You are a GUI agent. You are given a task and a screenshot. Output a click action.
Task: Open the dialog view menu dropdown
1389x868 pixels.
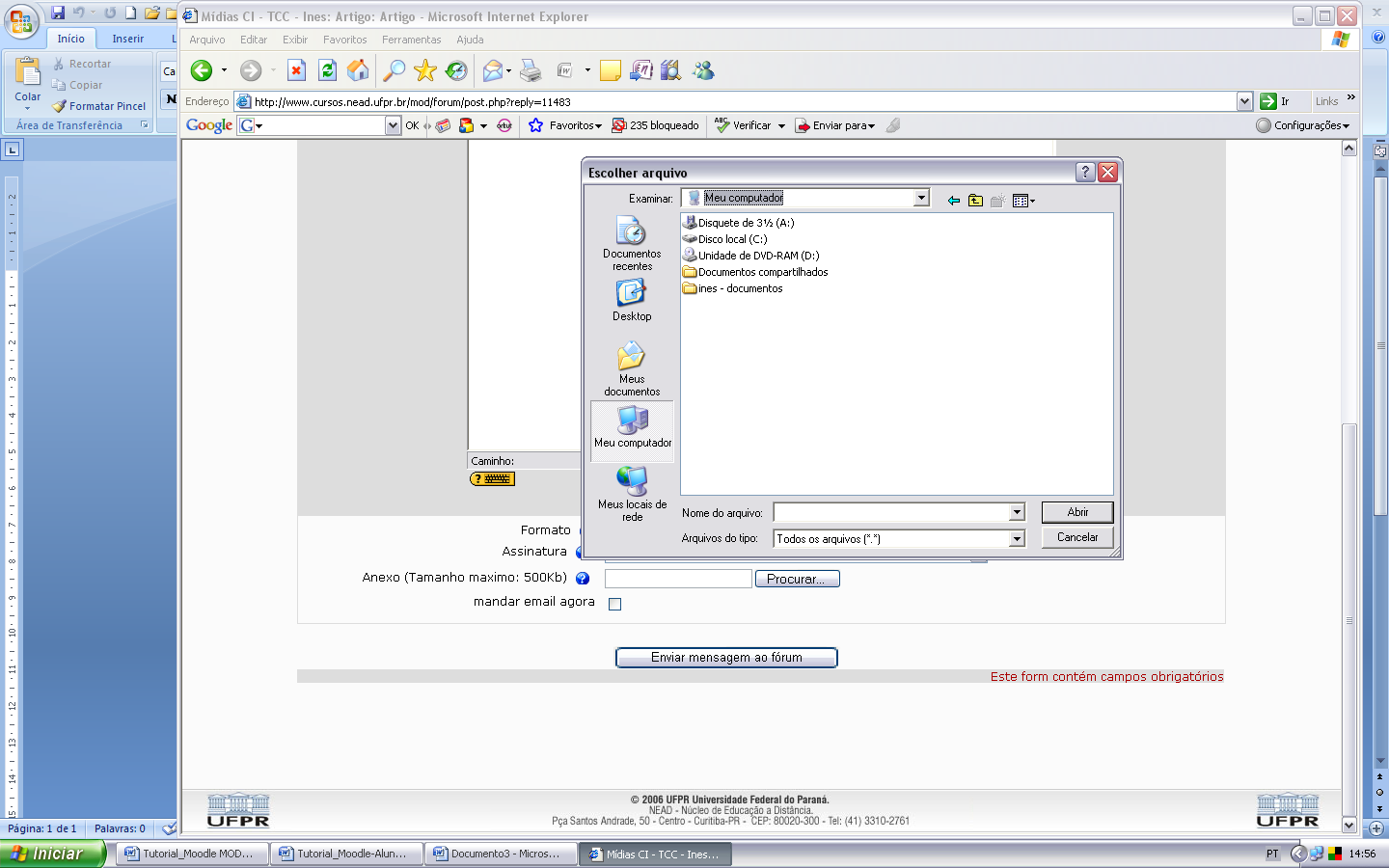coord(1023,201)
